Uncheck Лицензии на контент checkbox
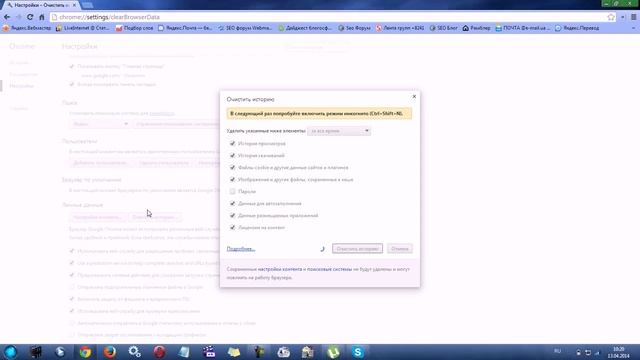This screenshot has width=640, height=360. tap(232, 227)
